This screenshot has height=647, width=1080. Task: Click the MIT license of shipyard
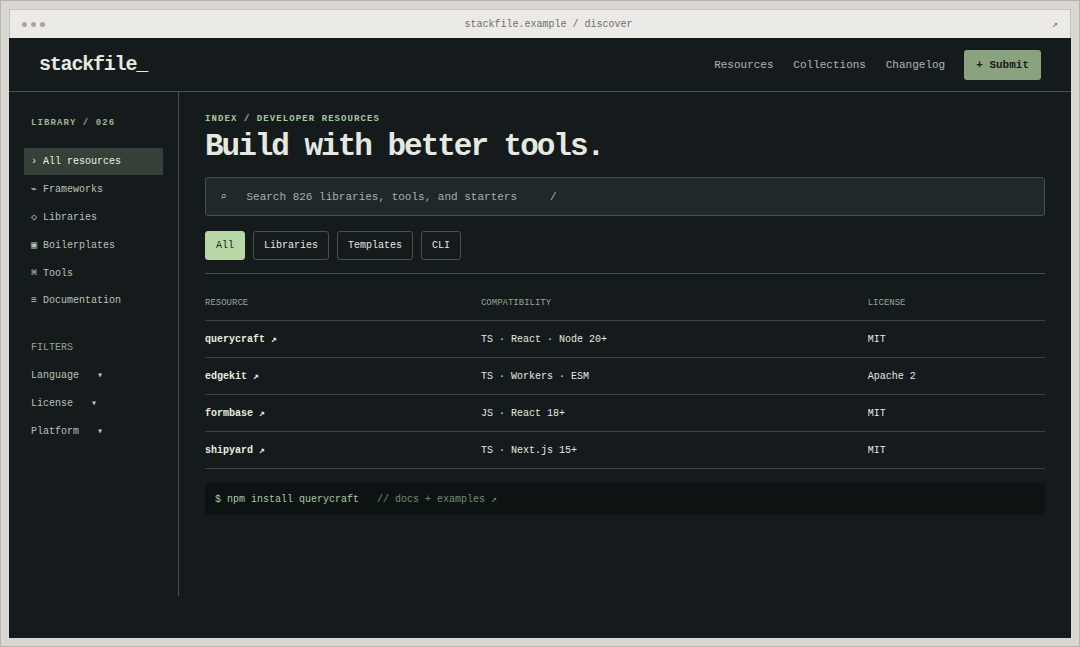[876, 450]
